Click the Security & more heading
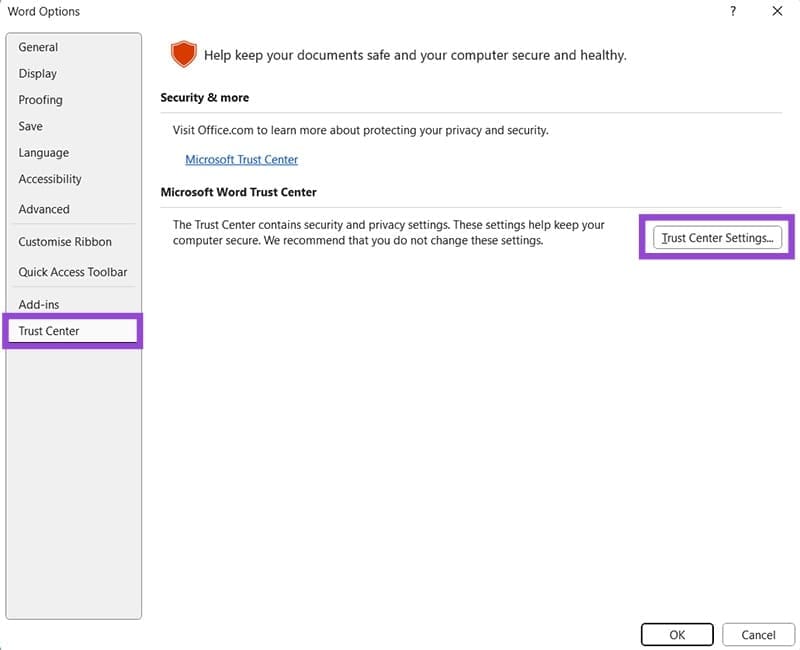This screenshot has height=650, width=800. (x=205, y=98)
